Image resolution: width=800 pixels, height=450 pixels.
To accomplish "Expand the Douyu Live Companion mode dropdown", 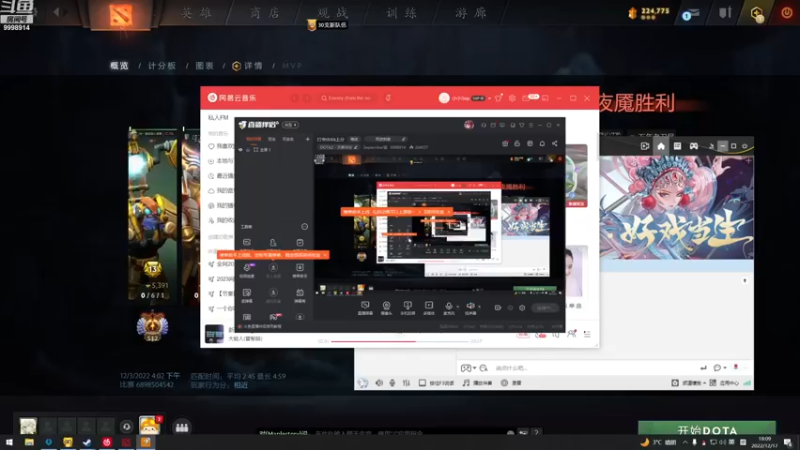I will point(290,125).
